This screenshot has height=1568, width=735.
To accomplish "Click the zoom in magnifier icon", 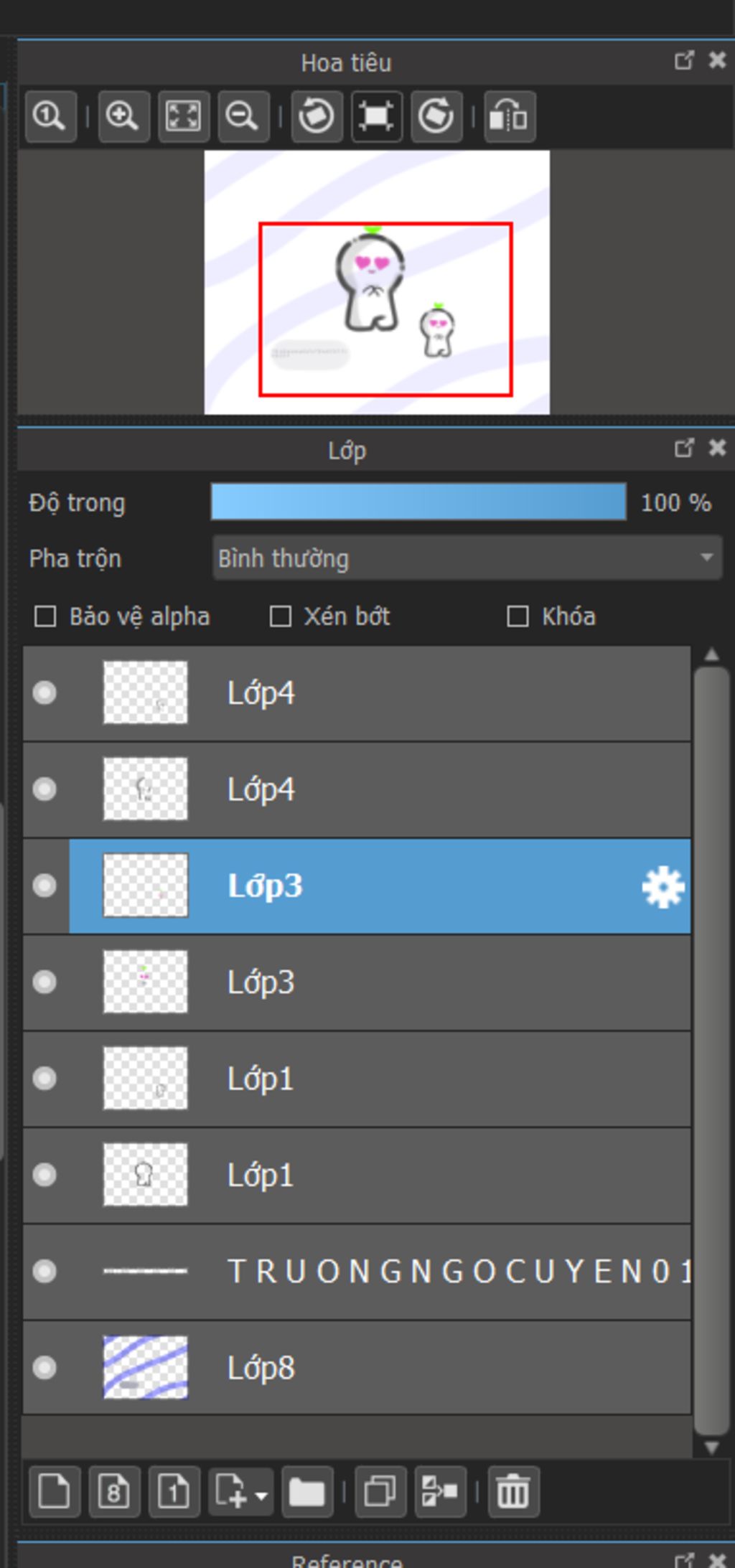I will [123, 116].
